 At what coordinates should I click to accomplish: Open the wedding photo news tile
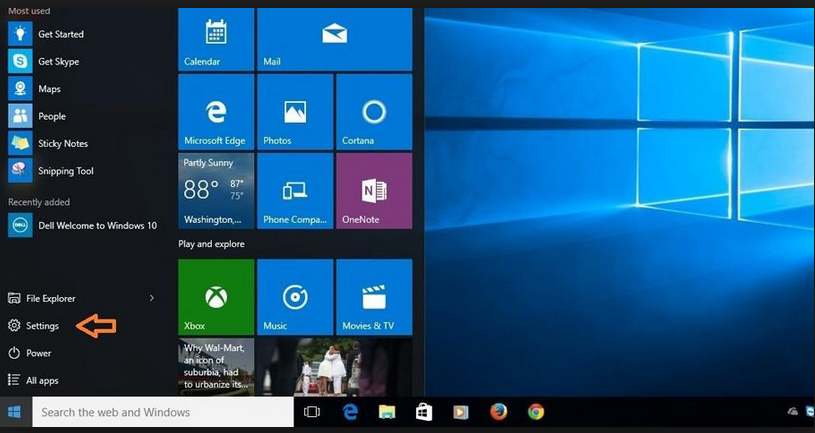pos(335,366)
